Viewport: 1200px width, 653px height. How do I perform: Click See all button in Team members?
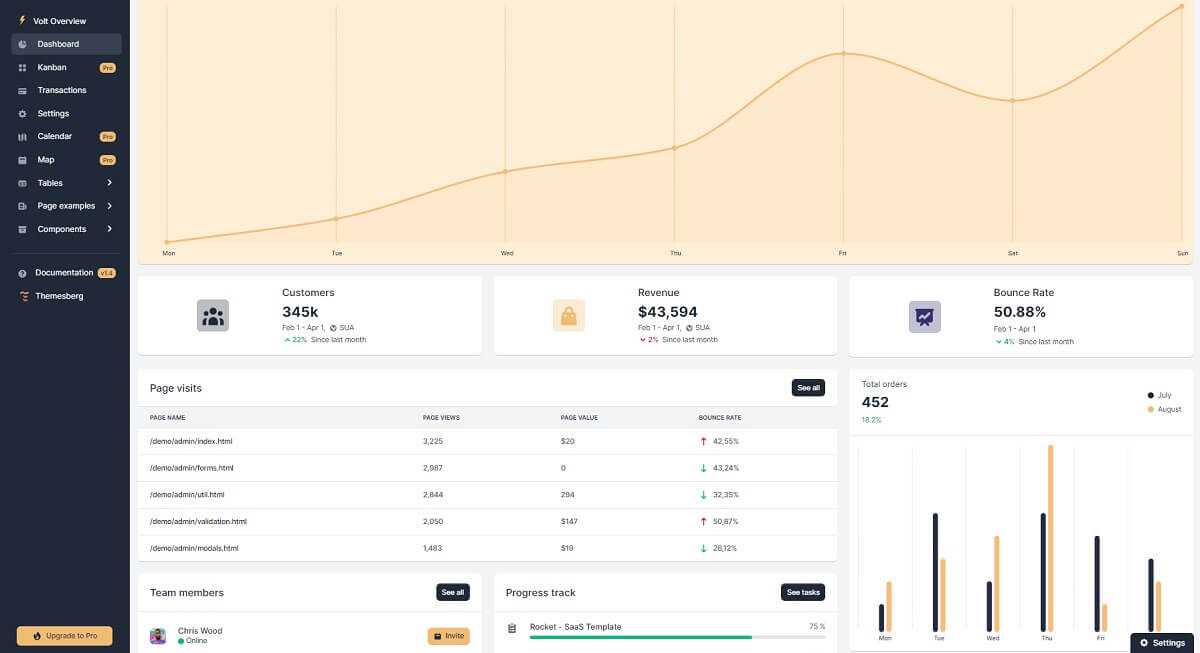(453, 592)
